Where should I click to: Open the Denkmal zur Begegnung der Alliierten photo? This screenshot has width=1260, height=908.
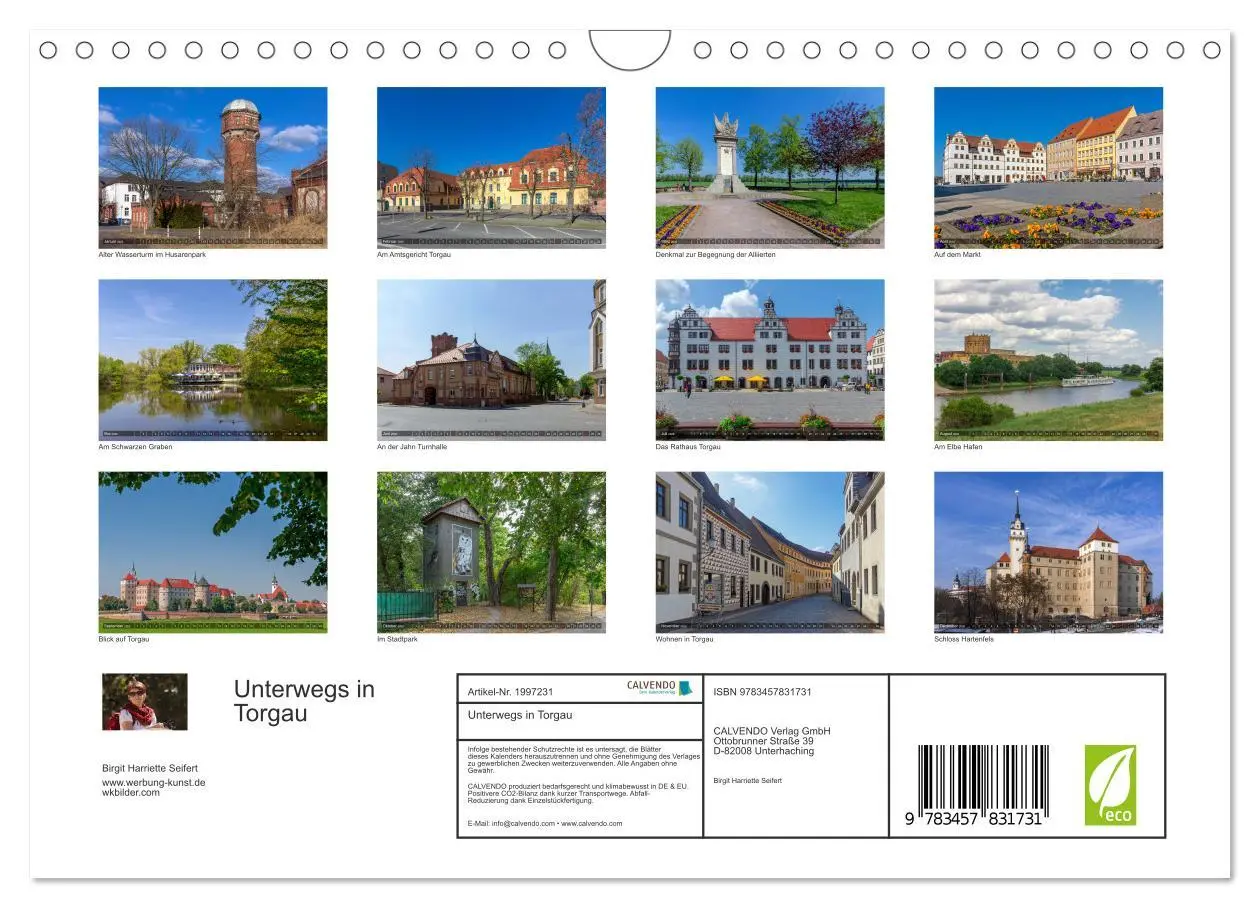[x=770, y=168]
